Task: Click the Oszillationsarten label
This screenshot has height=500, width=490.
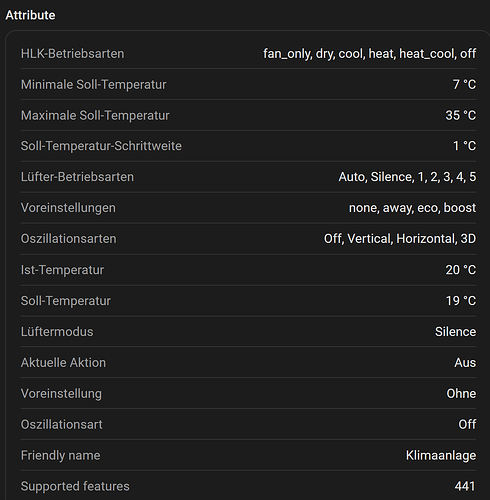Action: pyautogui.click(x=69, y=239)
